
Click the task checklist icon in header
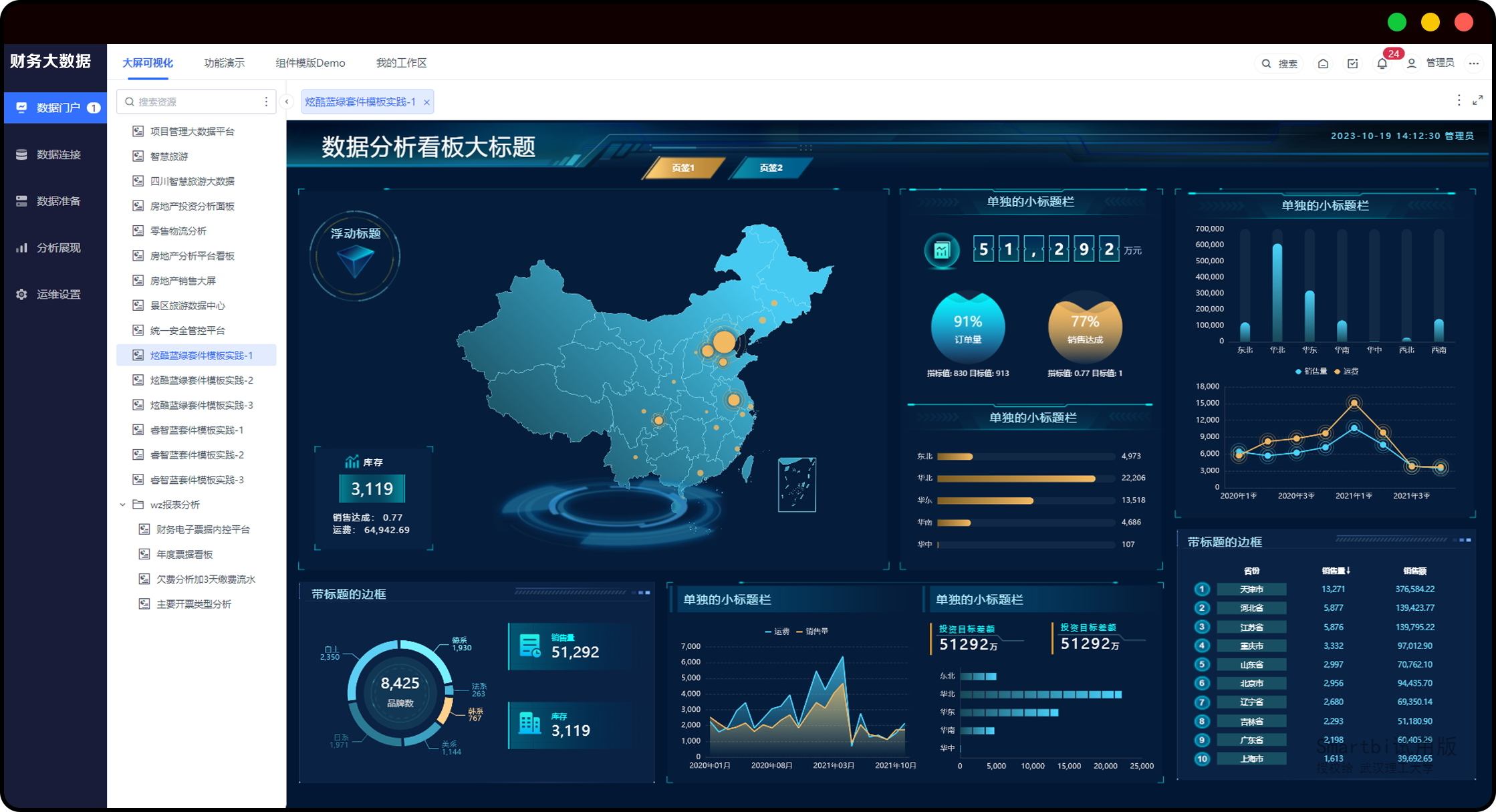point(1352,64)
